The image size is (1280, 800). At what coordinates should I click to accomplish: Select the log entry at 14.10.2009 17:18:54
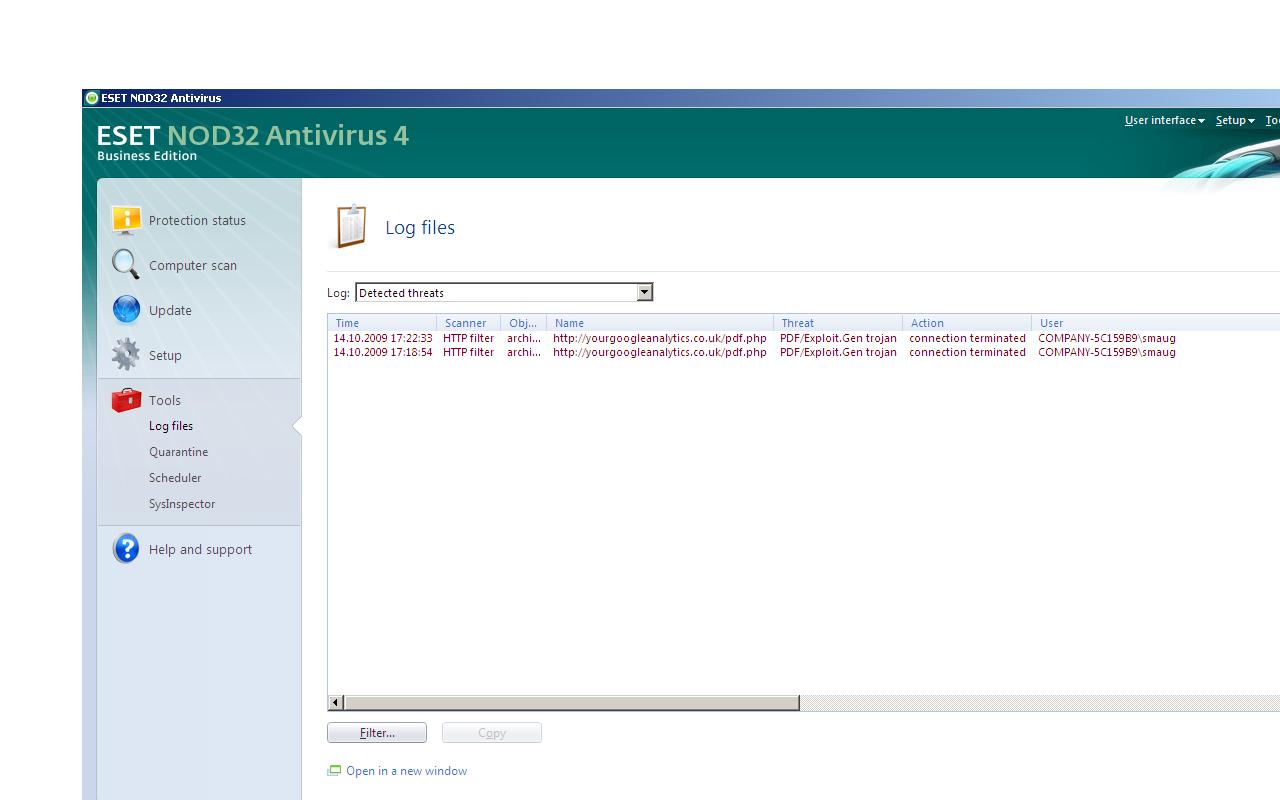pos(804,352)
